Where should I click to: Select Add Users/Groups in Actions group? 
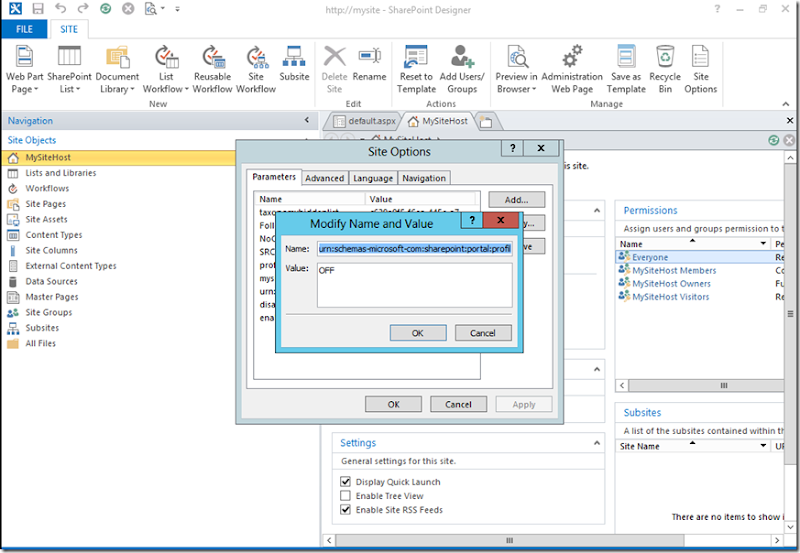pyautogui.click(x=462, y=69)
